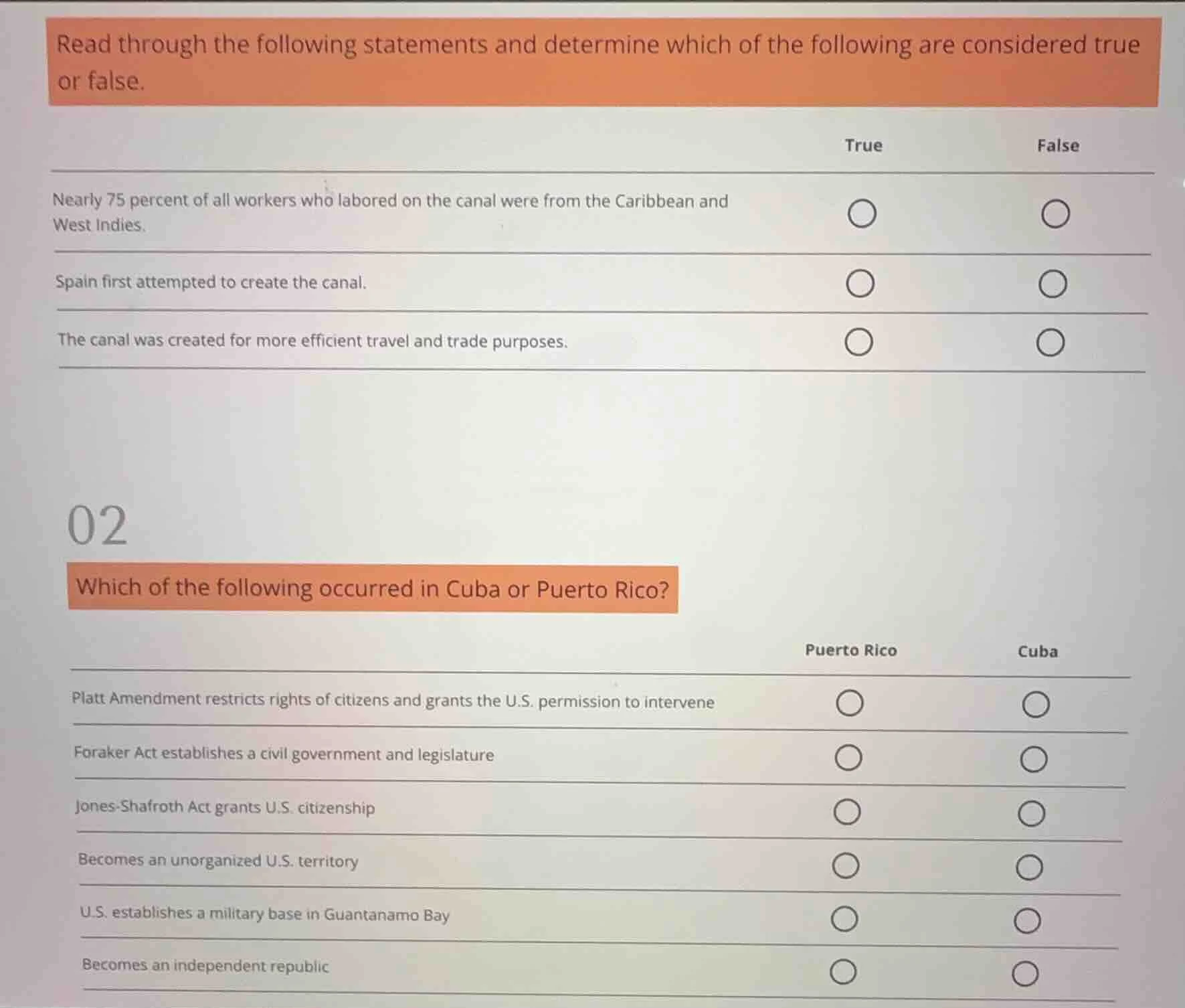This screenshot has height=1008, width=1185.
Task: Select True for Spain first attempted canal
Action: [860, 283]
